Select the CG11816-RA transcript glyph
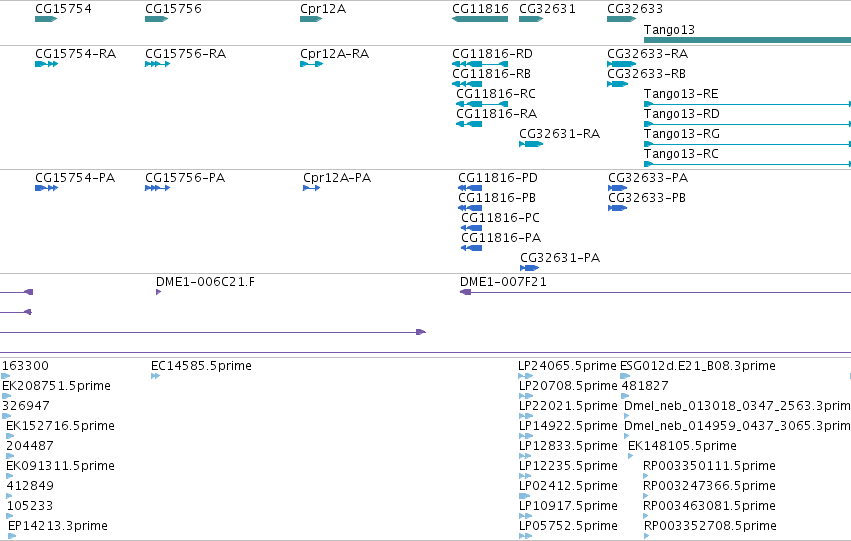Viewport: 851px width, 541px height. pos(469,124)
